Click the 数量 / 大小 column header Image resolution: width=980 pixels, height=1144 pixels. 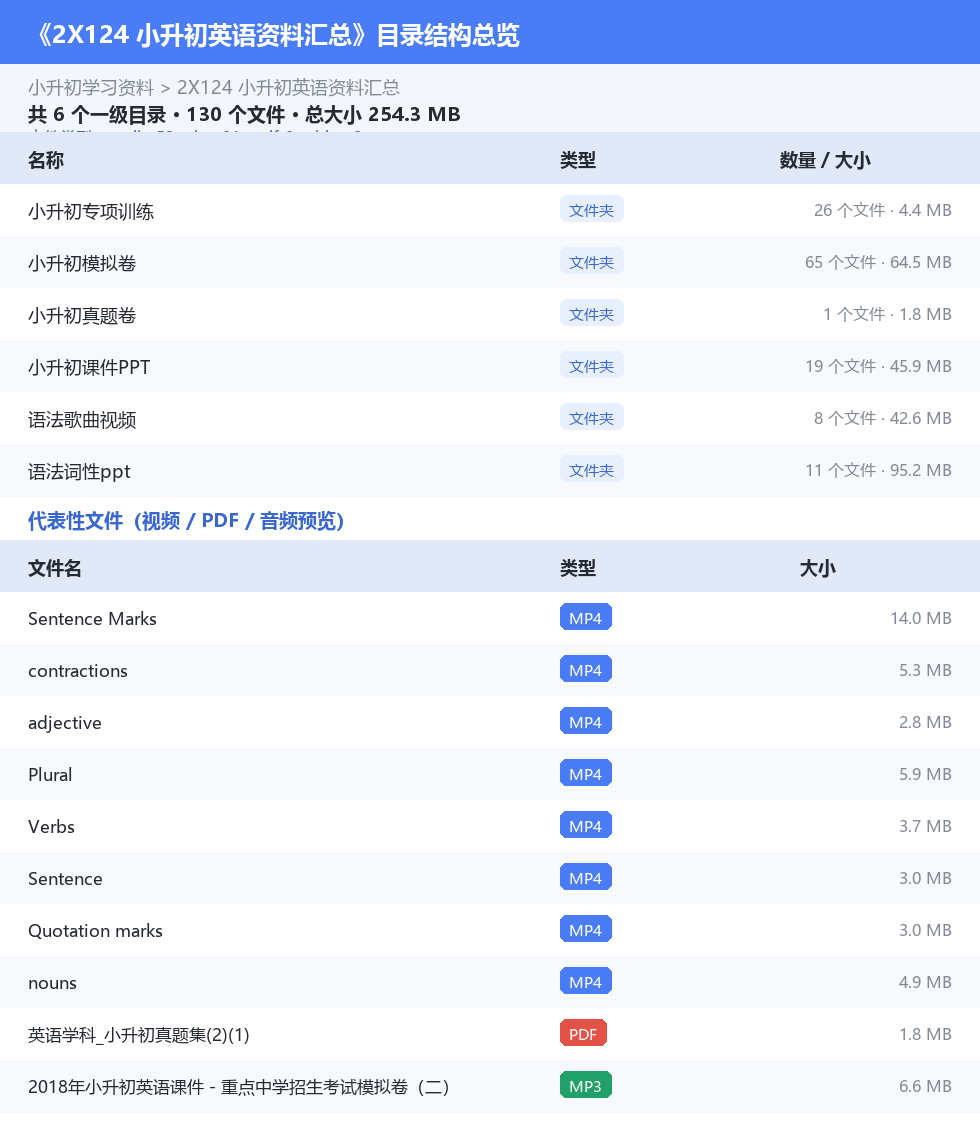[x=825, y=160]
